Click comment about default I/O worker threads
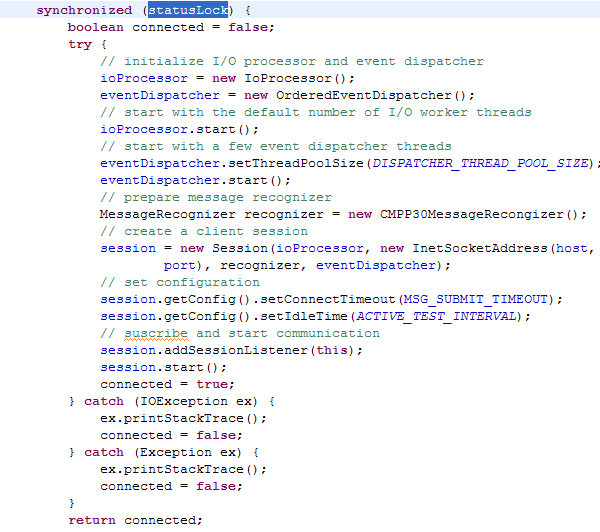600x532 pixels. click(x=316, y=112)
